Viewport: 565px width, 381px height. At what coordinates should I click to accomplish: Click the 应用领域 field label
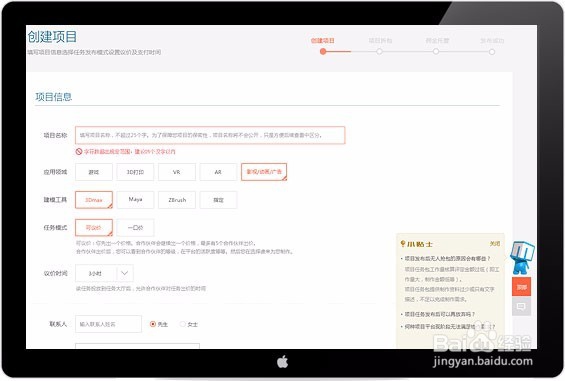point(55,172)
